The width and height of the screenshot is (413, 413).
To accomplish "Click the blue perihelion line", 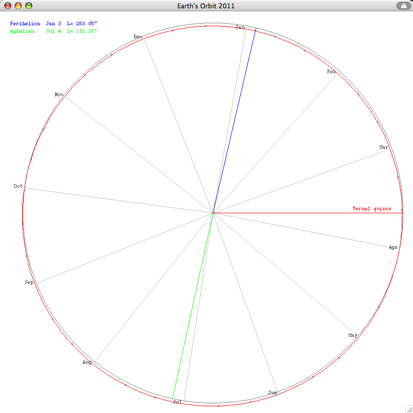I will (234, 121).
